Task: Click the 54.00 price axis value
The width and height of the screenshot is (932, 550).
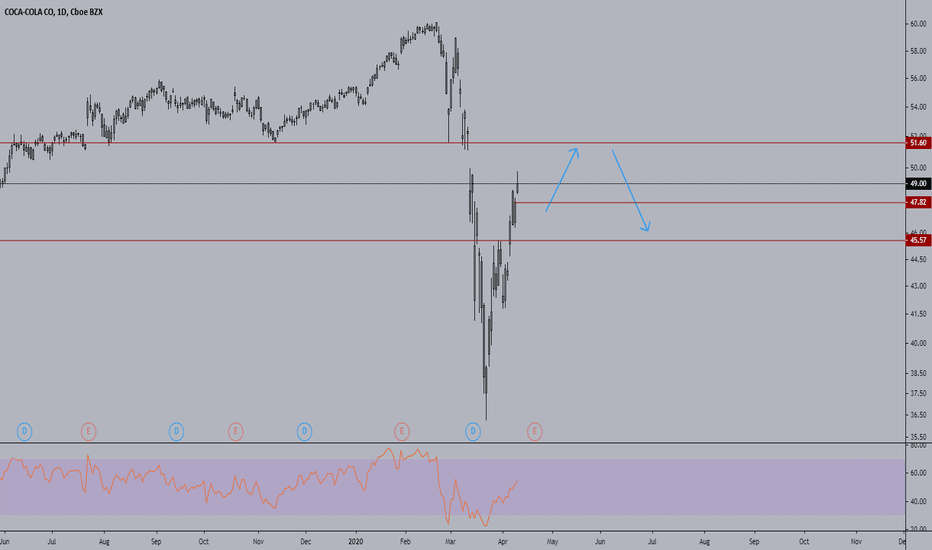Action: pos(918,107)
